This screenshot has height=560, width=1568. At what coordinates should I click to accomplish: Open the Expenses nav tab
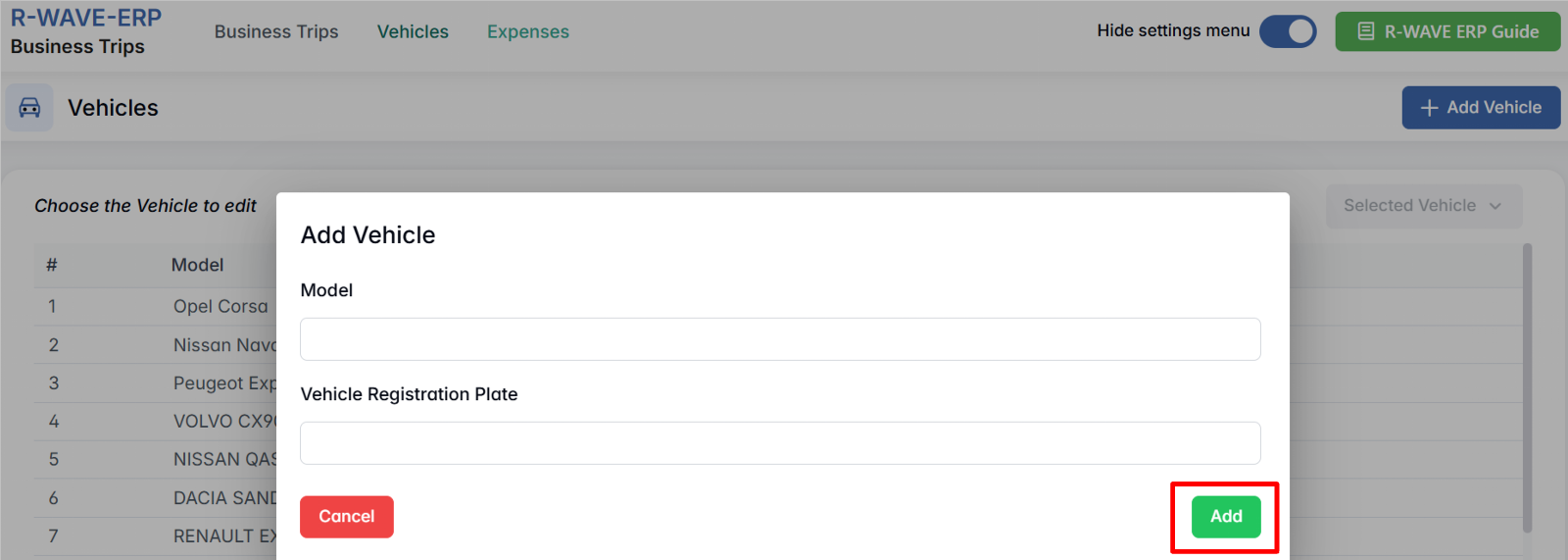coord(528,31)
